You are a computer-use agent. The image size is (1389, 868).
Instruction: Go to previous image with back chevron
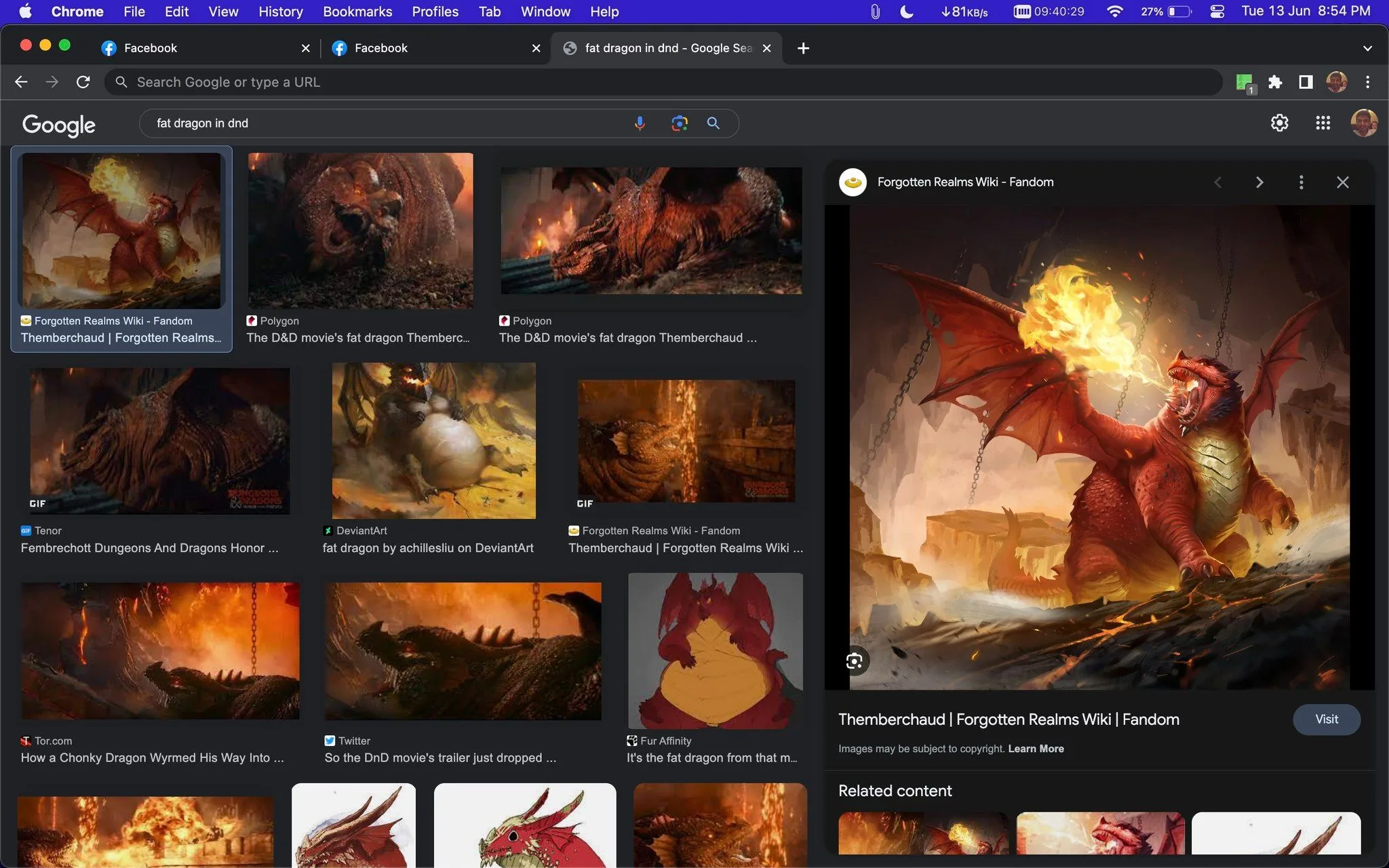(1218, 182)
